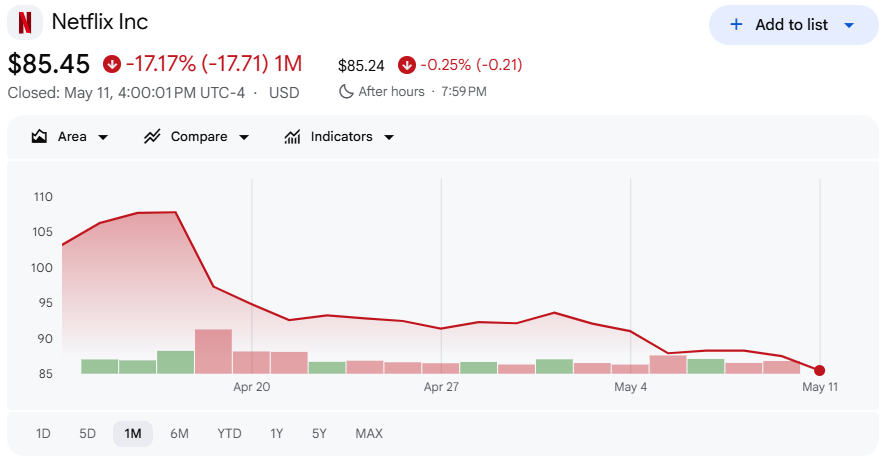Switch to the 5D time range
The height and width of the screenshot is (469, 893).
pyautogui.click(x=87, y=434)
